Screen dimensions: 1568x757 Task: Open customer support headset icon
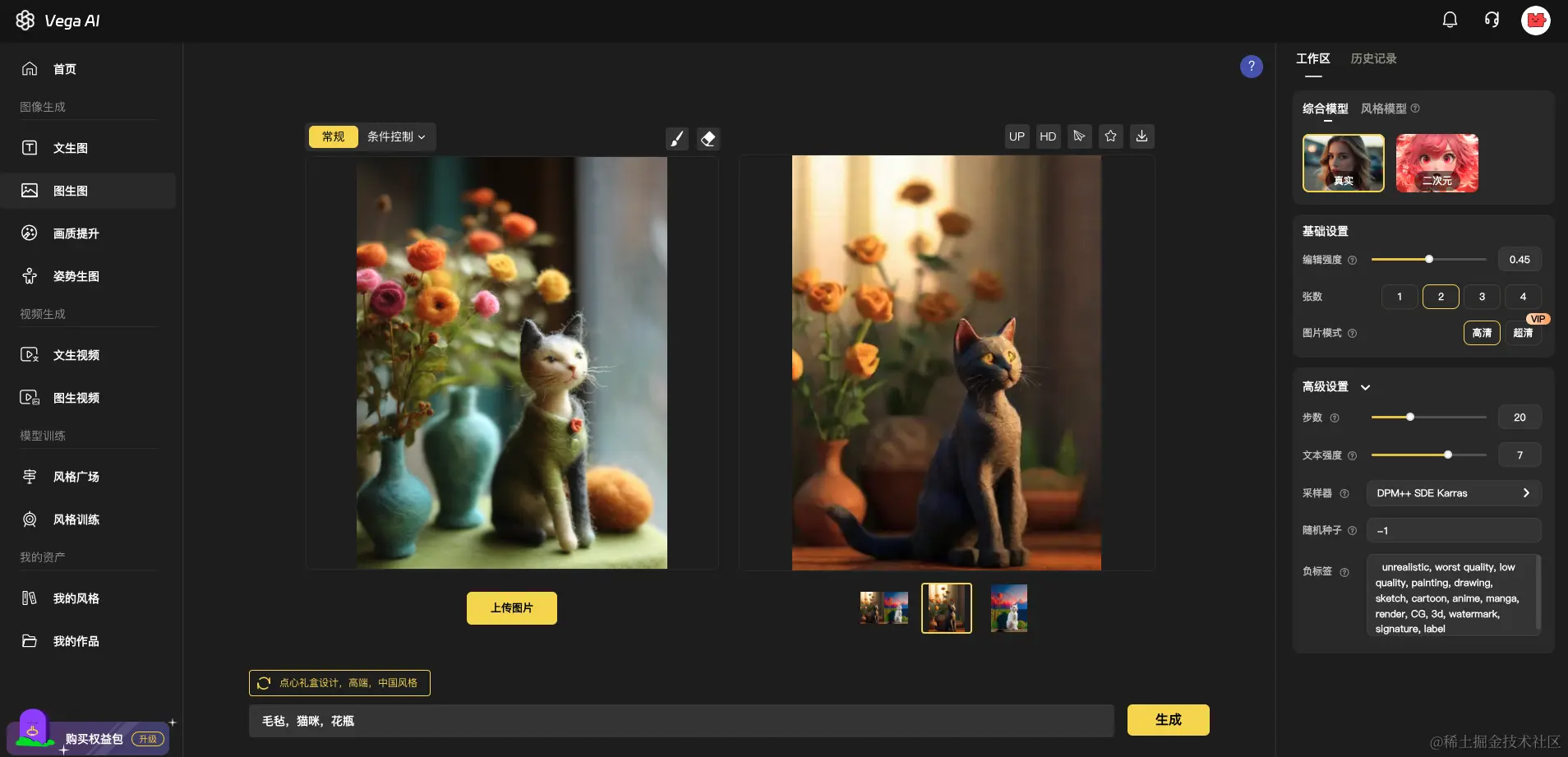tap(1492, 20)
